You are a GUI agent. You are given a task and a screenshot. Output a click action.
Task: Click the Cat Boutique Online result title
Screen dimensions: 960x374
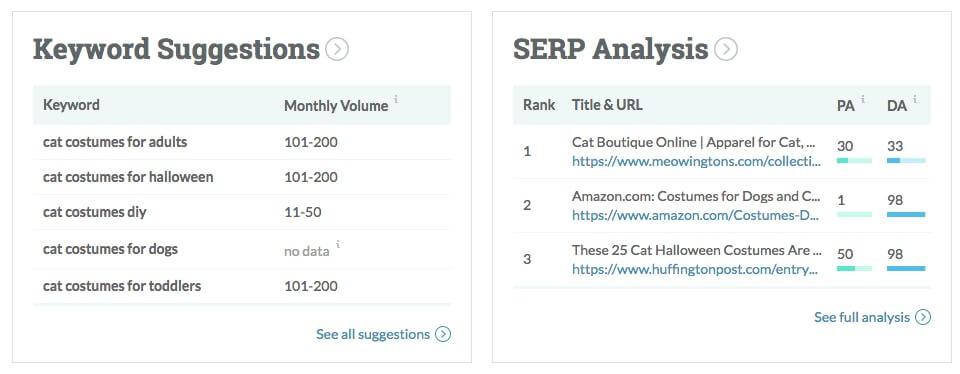pos(694,142)
